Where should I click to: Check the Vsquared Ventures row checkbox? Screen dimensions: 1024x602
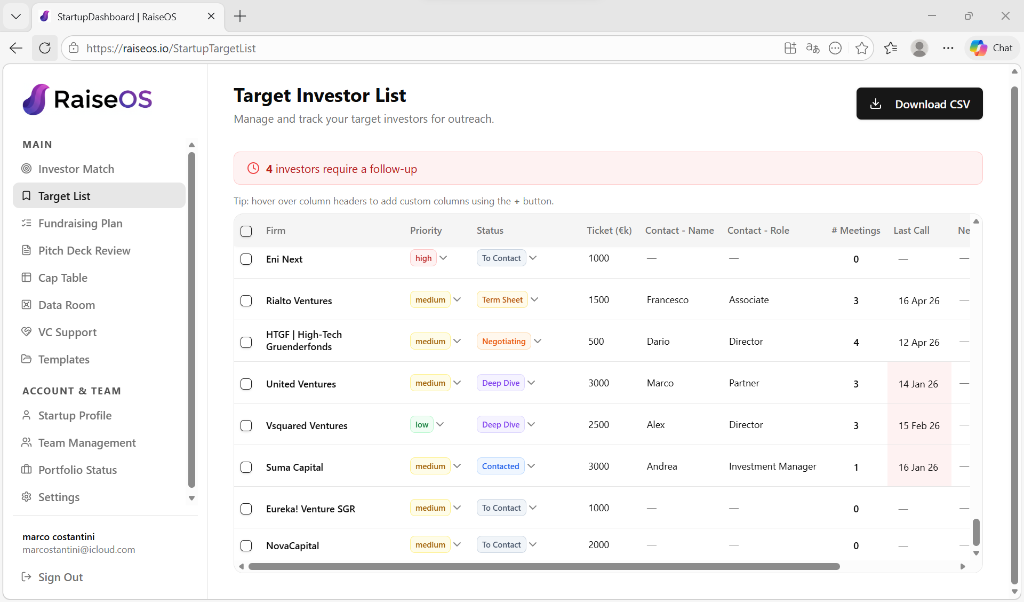pos(246,426)
